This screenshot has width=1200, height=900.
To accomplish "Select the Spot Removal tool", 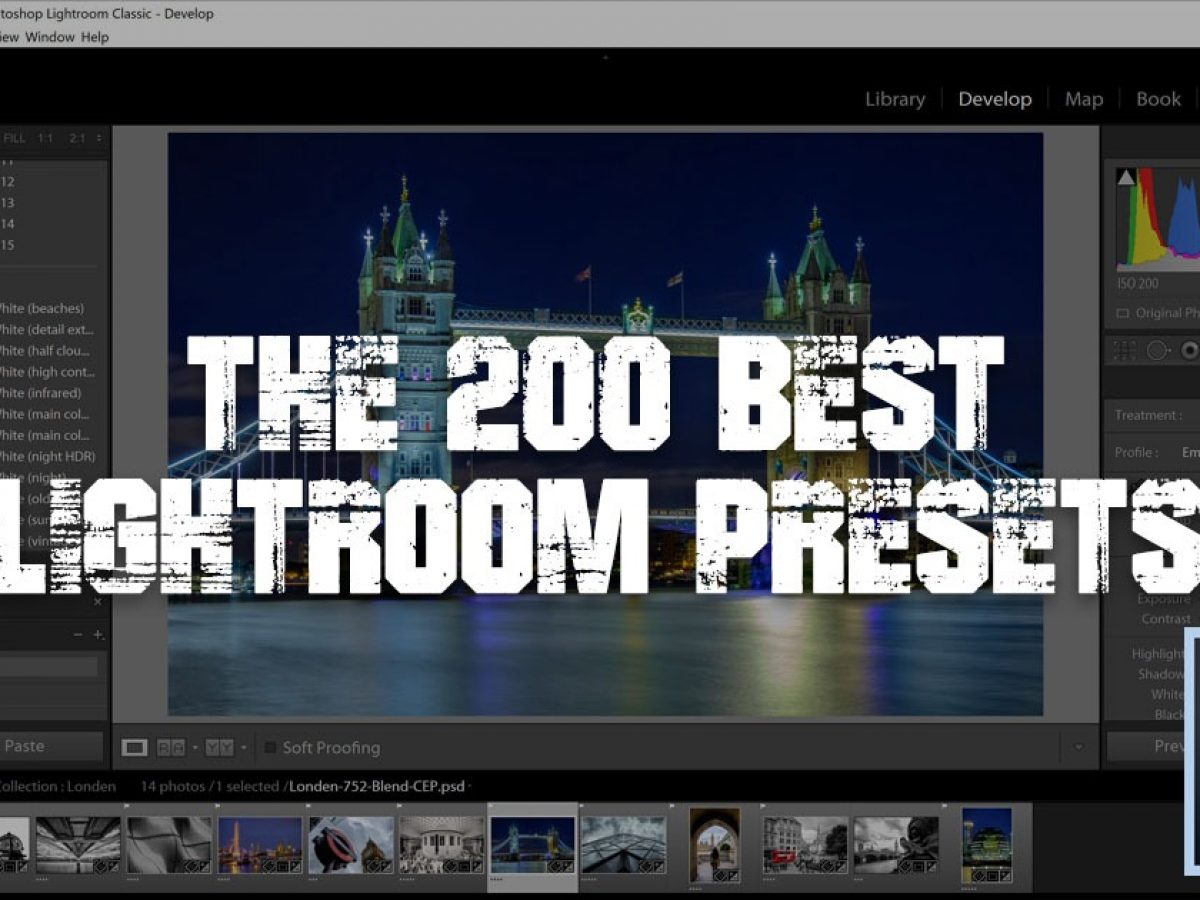I will pos(1157,350).
